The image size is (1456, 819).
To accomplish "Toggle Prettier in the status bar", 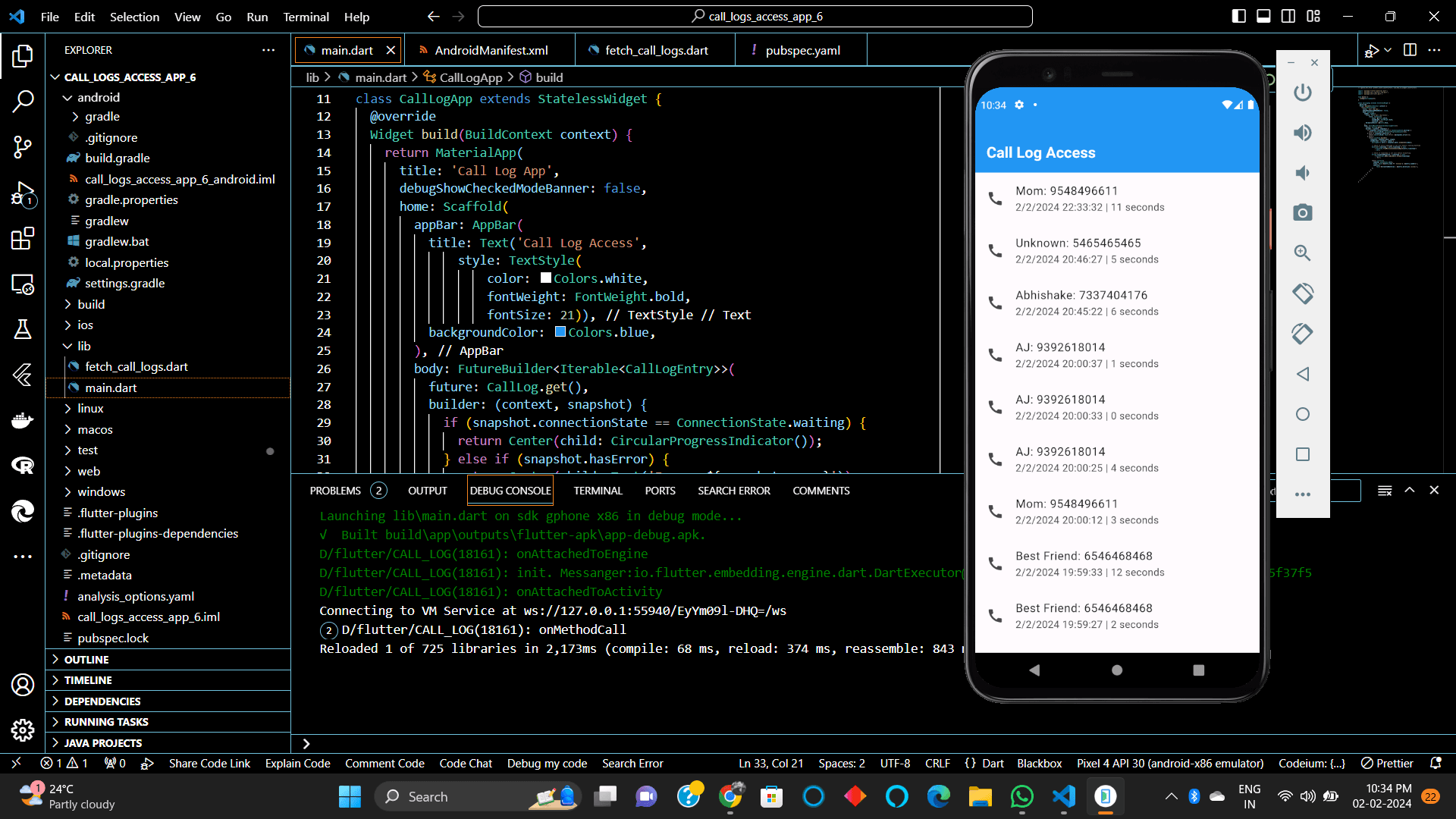I will [x=1387, y=764].
